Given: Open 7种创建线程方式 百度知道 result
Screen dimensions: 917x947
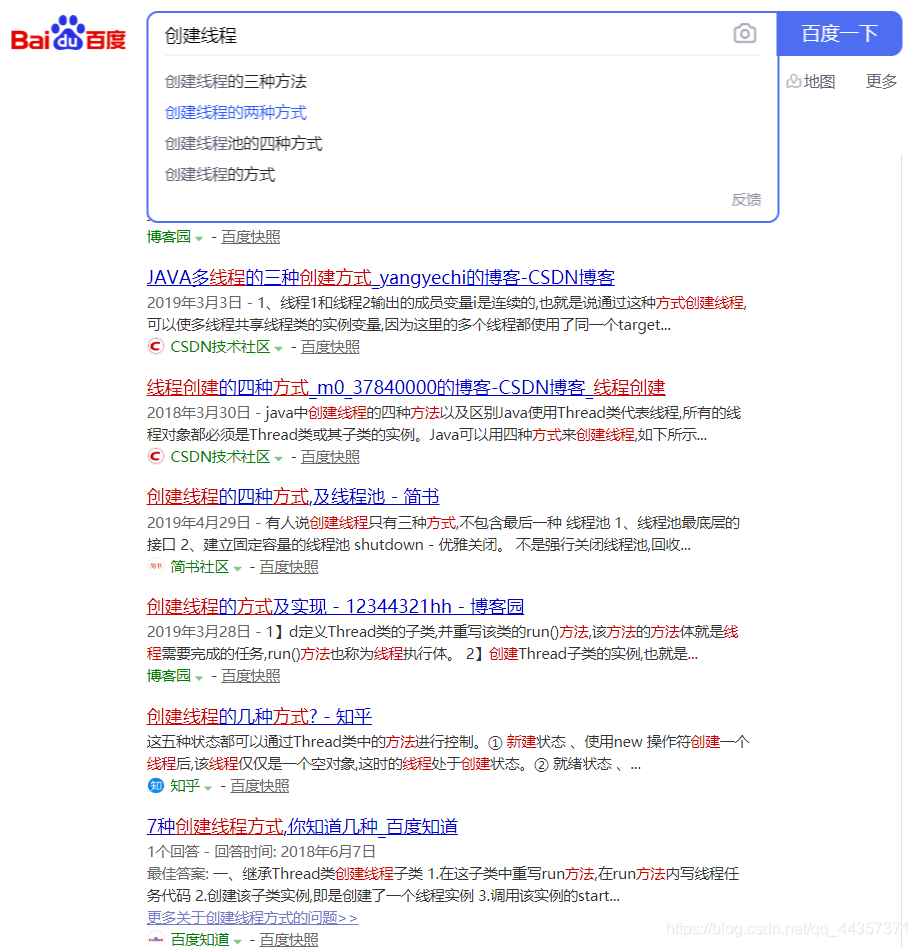Looking at the screenshot, I should 302,826.
